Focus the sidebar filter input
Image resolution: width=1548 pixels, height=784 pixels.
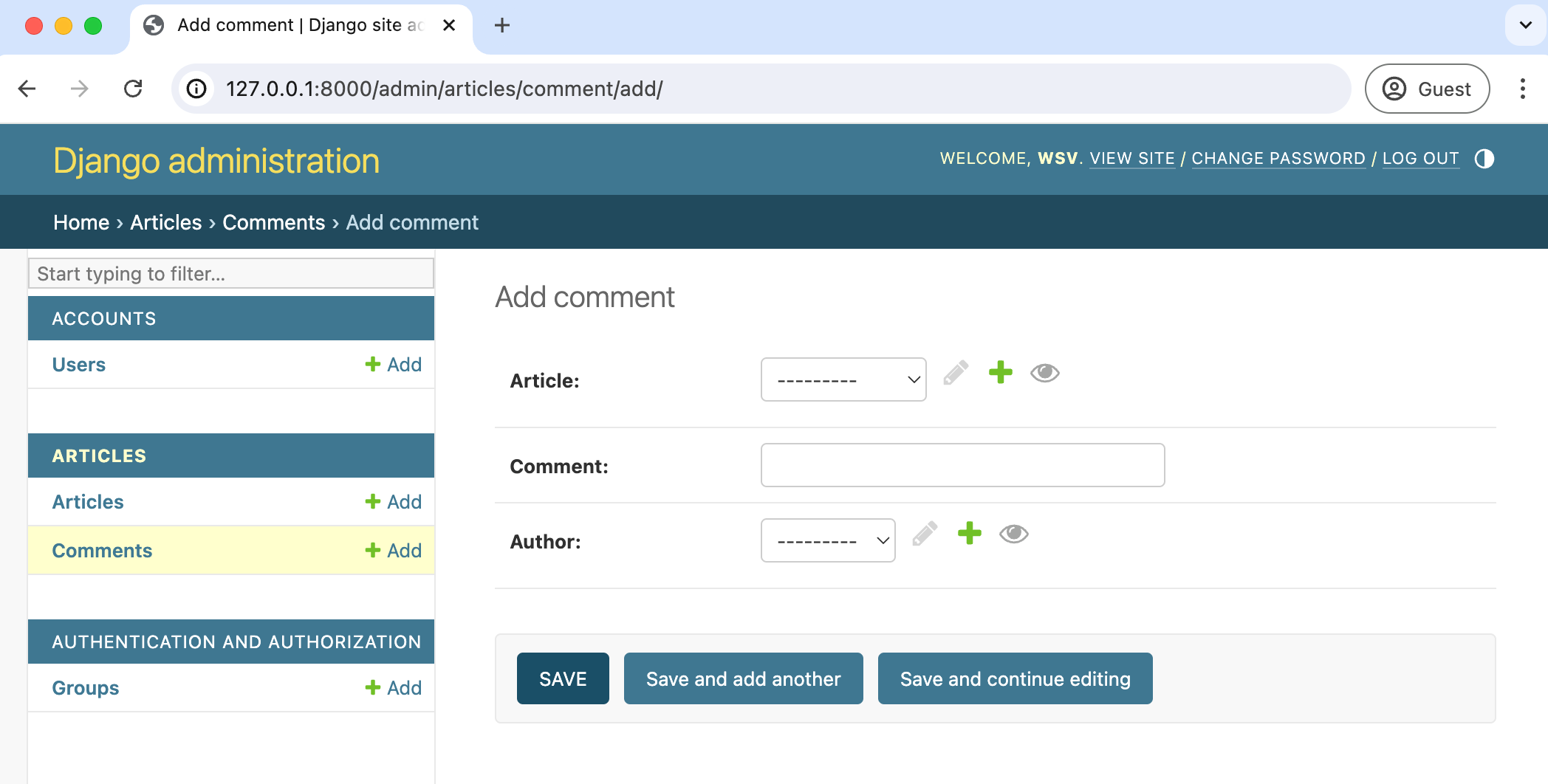[231, 273]
